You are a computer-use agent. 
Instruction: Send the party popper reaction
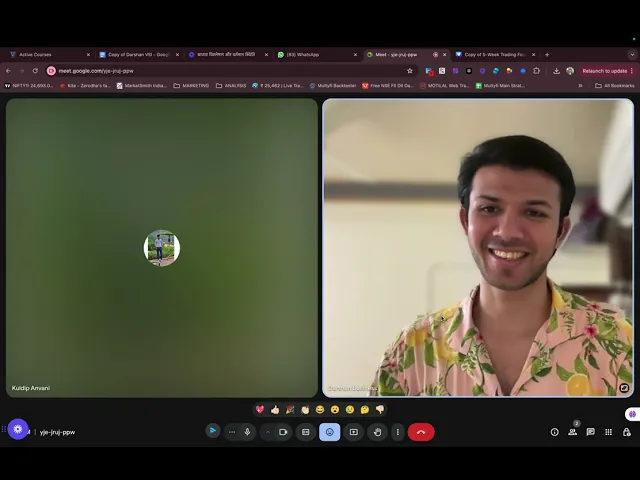point(290,409)
